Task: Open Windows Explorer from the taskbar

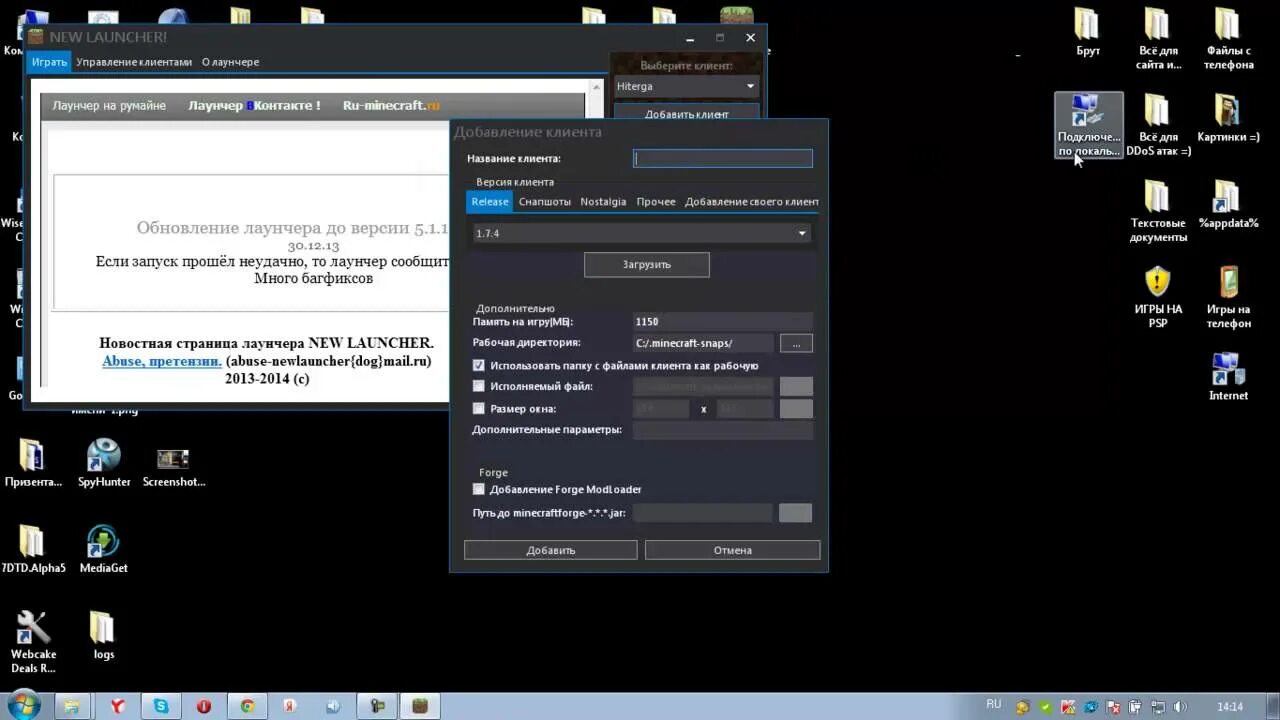Action: [73, 706]
